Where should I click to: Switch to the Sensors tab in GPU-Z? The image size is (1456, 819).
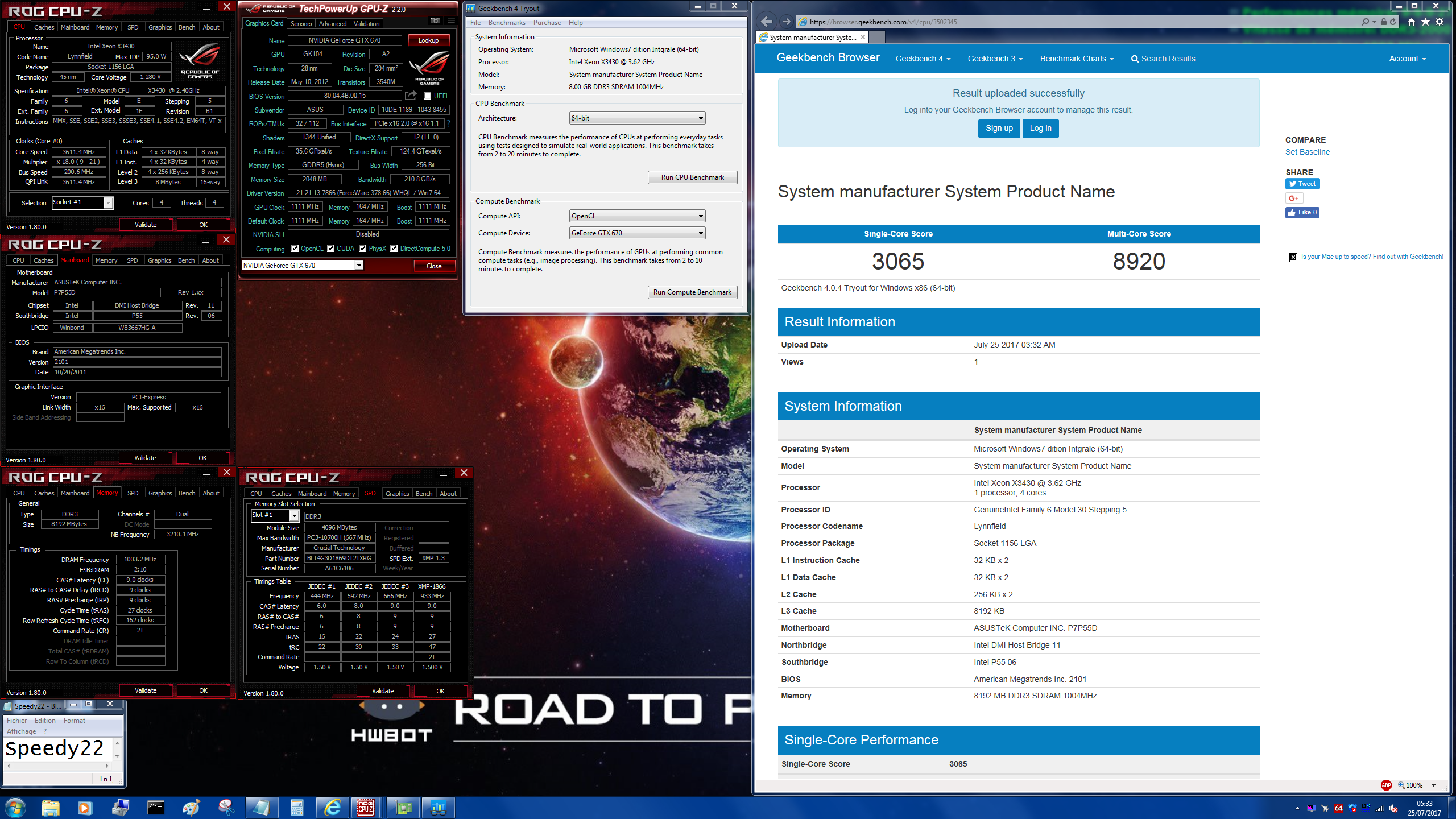coord(301,23)
